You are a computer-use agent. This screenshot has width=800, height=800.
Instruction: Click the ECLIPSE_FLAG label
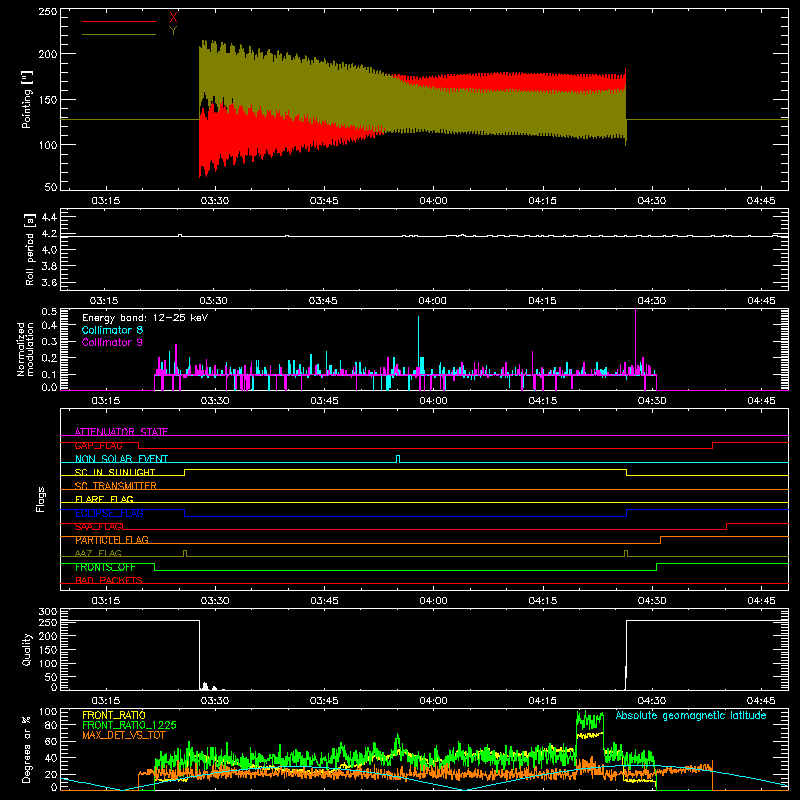tap(109, 513)
